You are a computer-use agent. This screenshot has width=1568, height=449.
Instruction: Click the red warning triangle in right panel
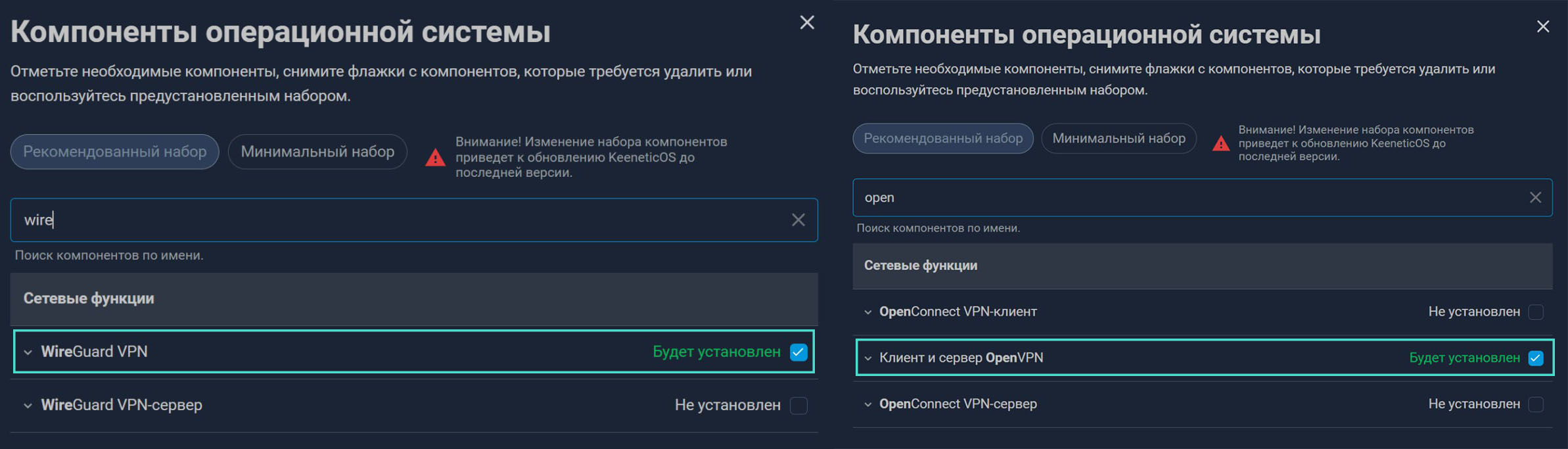pos(1220,143)
